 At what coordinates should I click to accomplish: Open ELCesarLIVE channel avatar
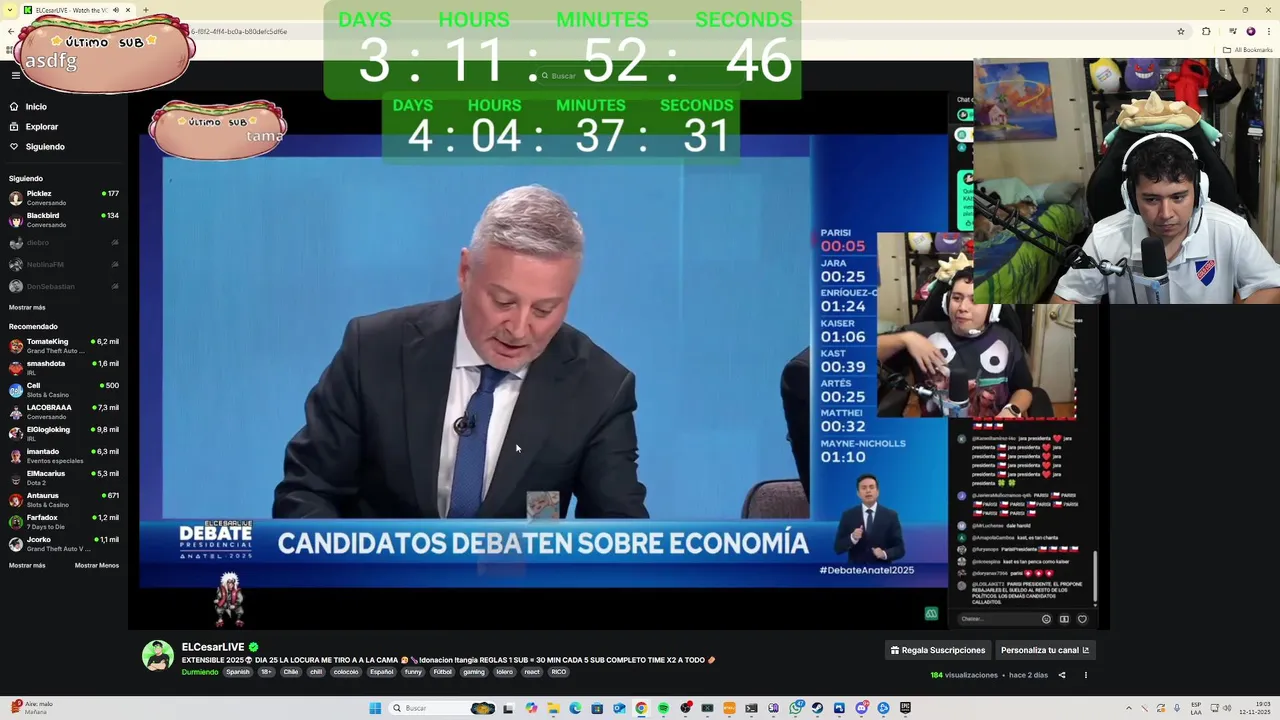click(158, 656)
